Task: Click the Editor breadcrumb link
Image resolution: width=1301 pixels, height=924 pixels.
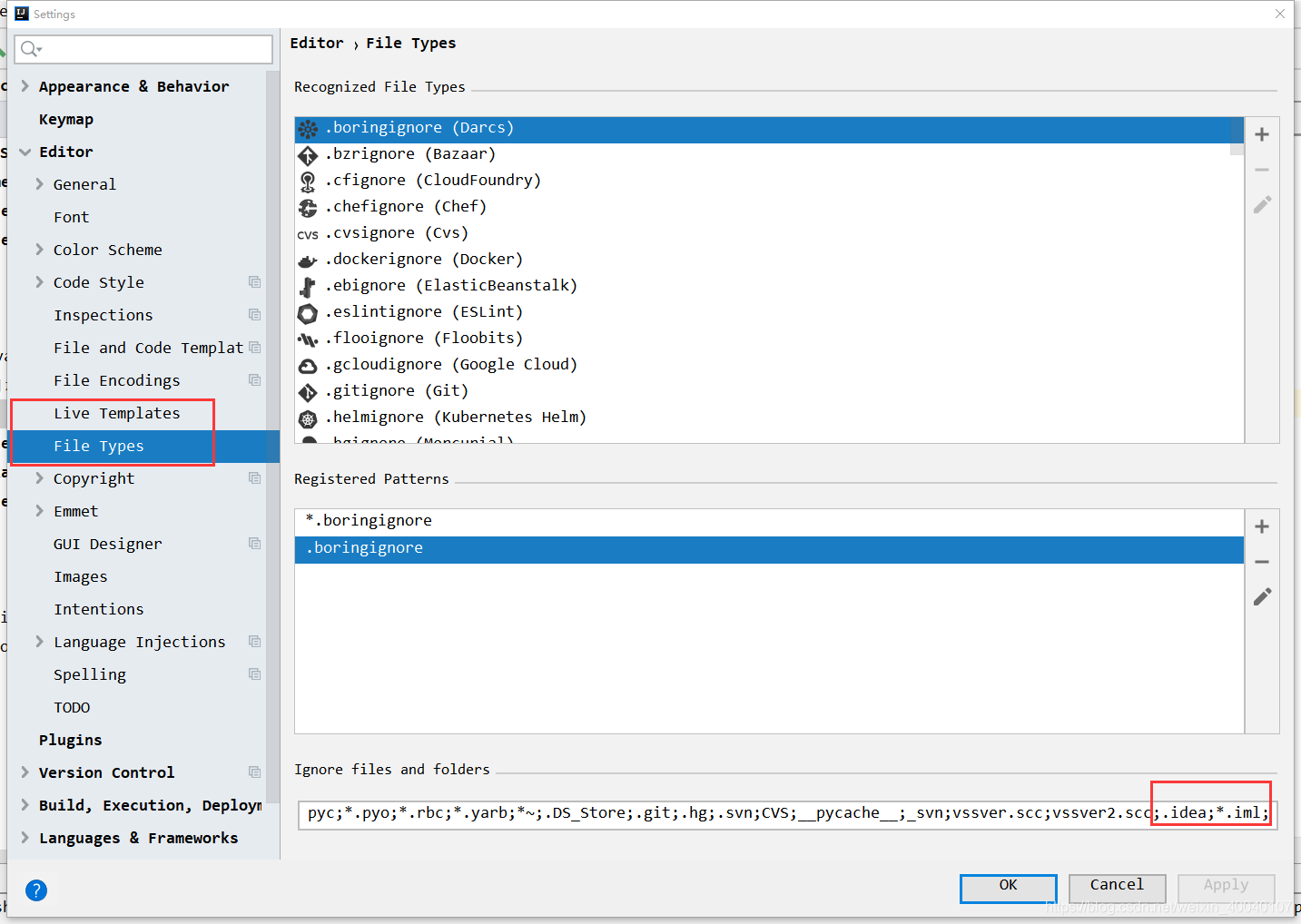Action: [317, 43]
